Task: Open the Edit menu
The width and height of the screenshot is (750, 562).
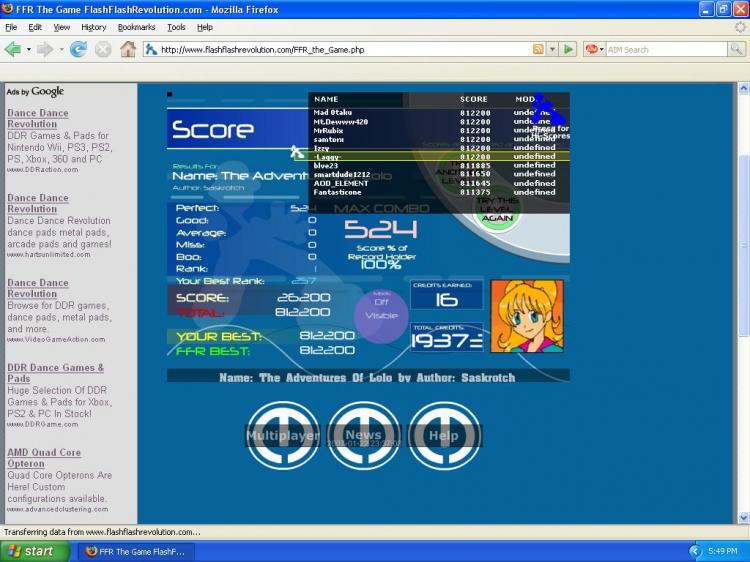Action: point(35,27)
